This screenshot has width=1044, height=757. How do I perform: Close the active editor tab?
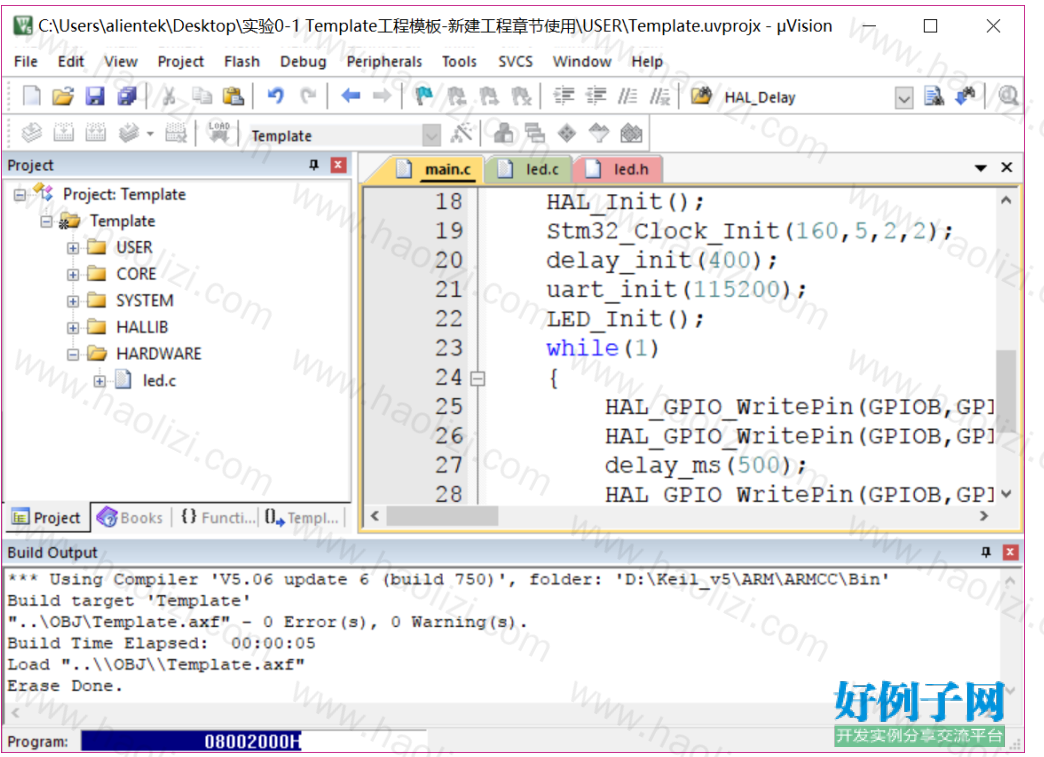1007,168
